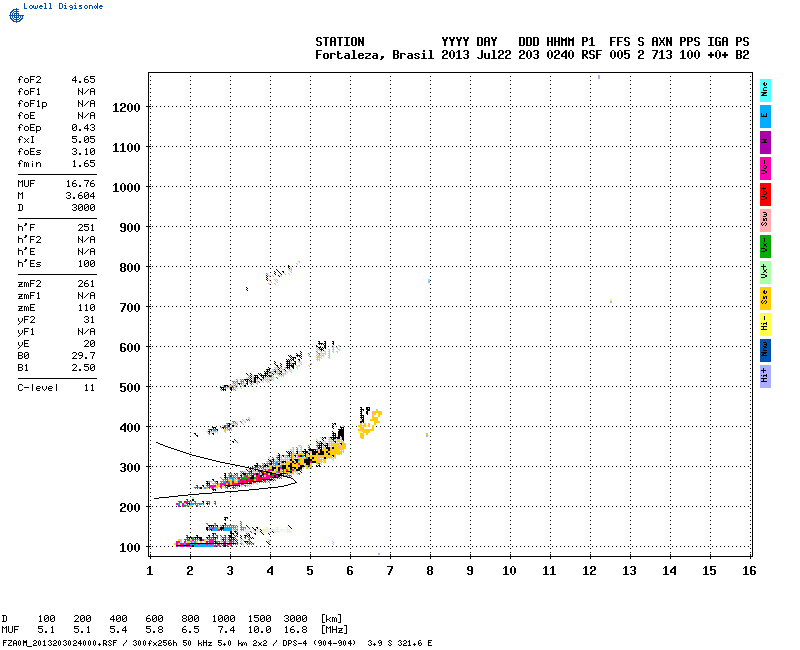
Task: Click the yF2 value '31'
Action: point(89,320)
